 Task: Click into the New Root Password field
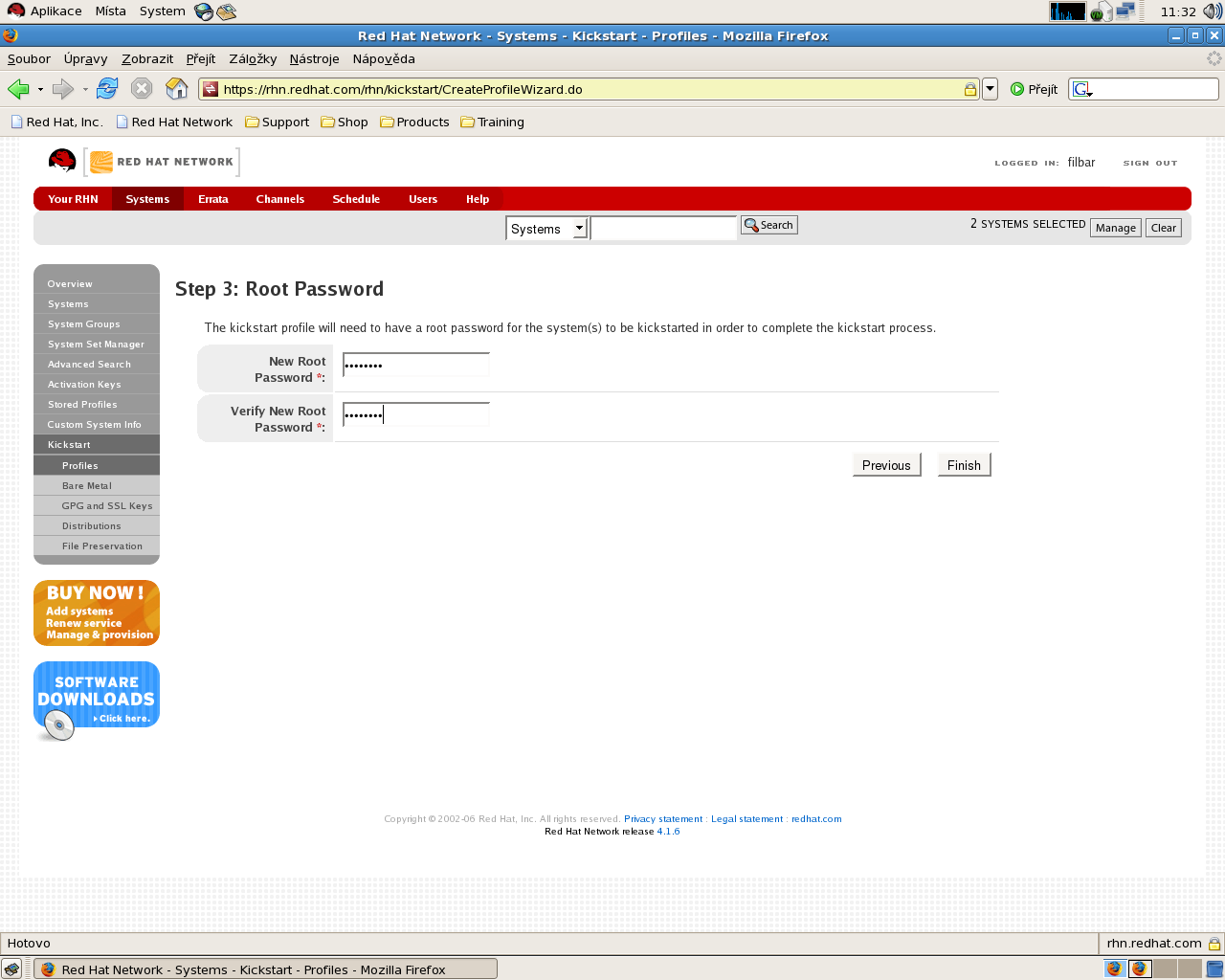click(x=415, y=365)
